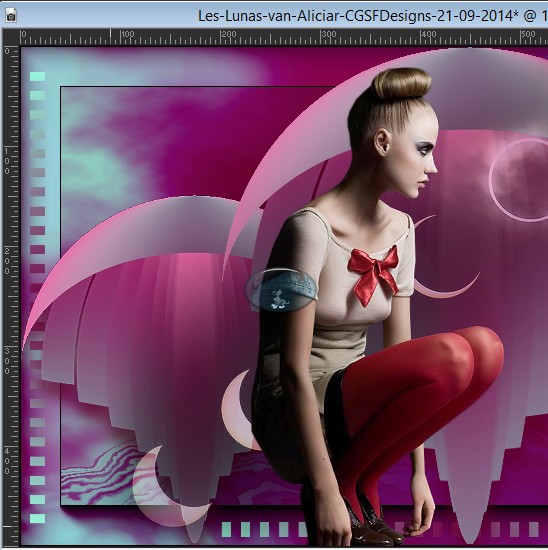Click the first teal square in bottom row
This screenshot has width=548, height=550.
(x=227, y=529)
